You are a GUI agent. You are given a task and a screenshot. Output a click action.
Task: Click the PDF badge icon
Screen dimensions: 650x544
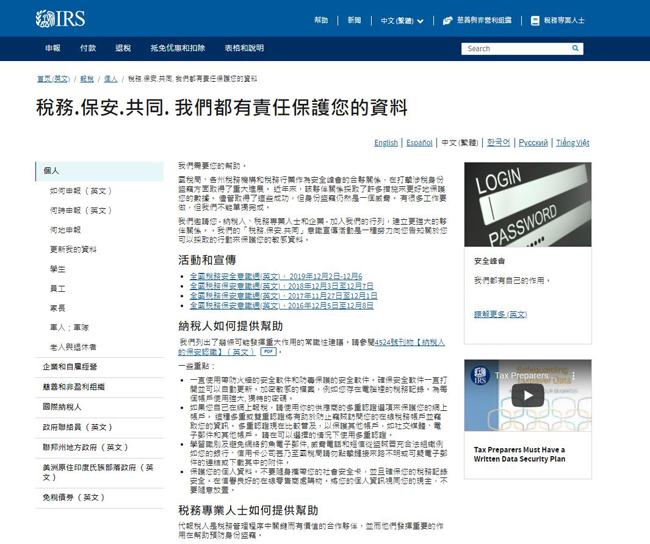pos(268,352)
